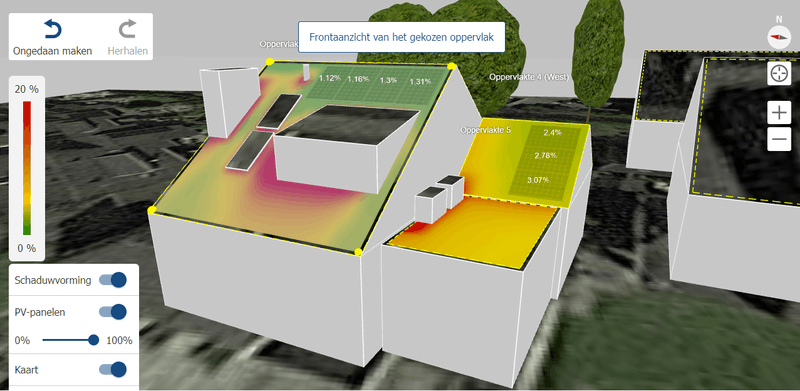This screenshot has height=391, width=800.
Task: Click the 100% label of the opacity slider
Action: (119, 340)
